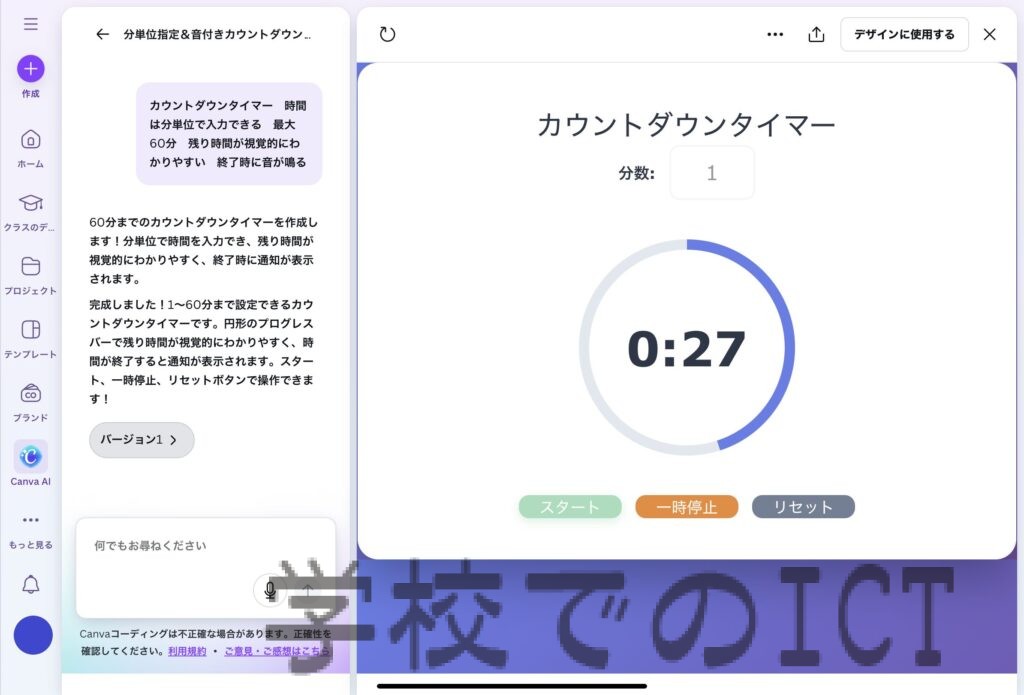Click the purple plus 作成 button

30,69
